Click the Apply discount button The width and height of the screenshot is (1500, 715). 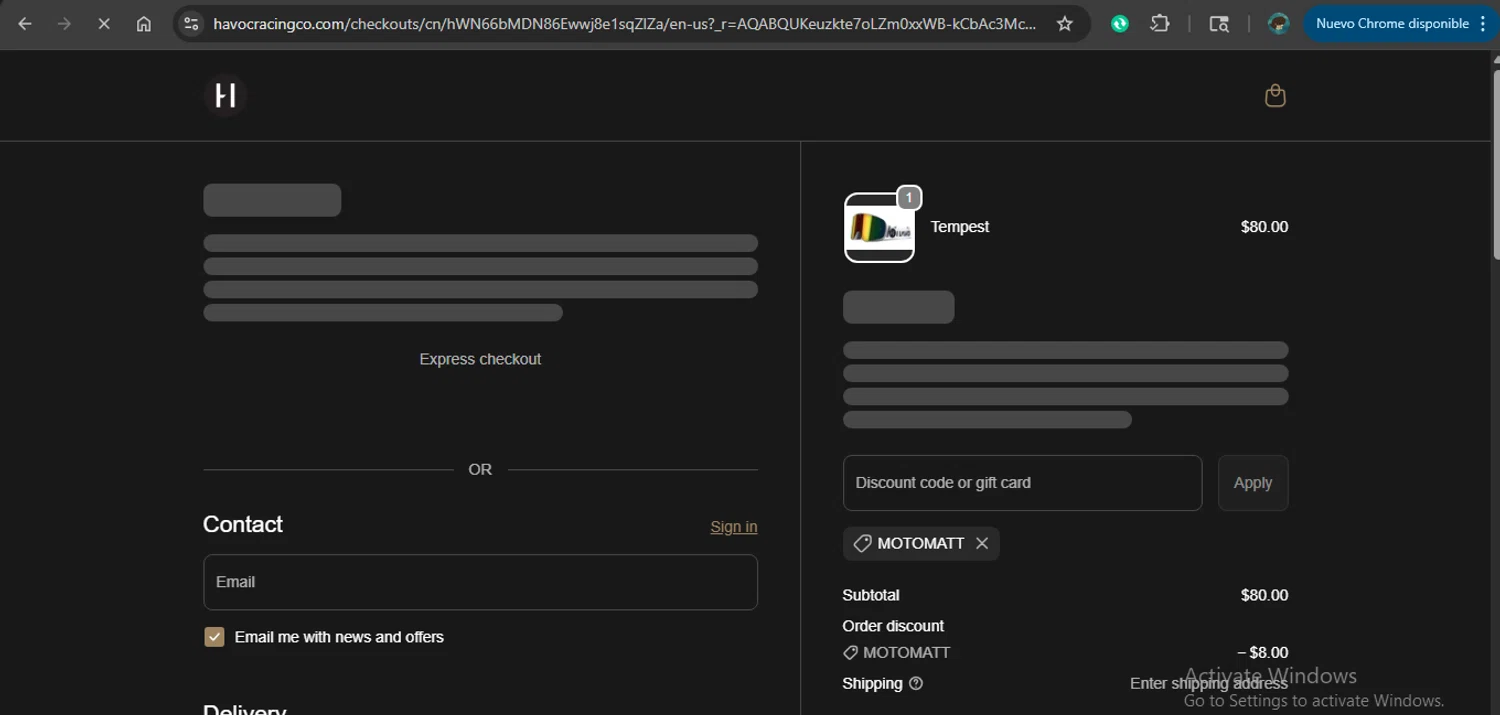[1253, 483]
